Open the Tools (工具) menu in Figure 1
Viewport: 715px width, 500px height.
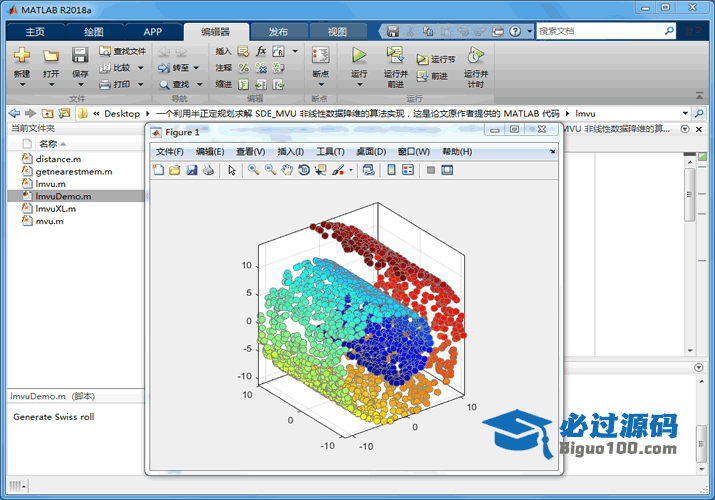click(330, 152)
